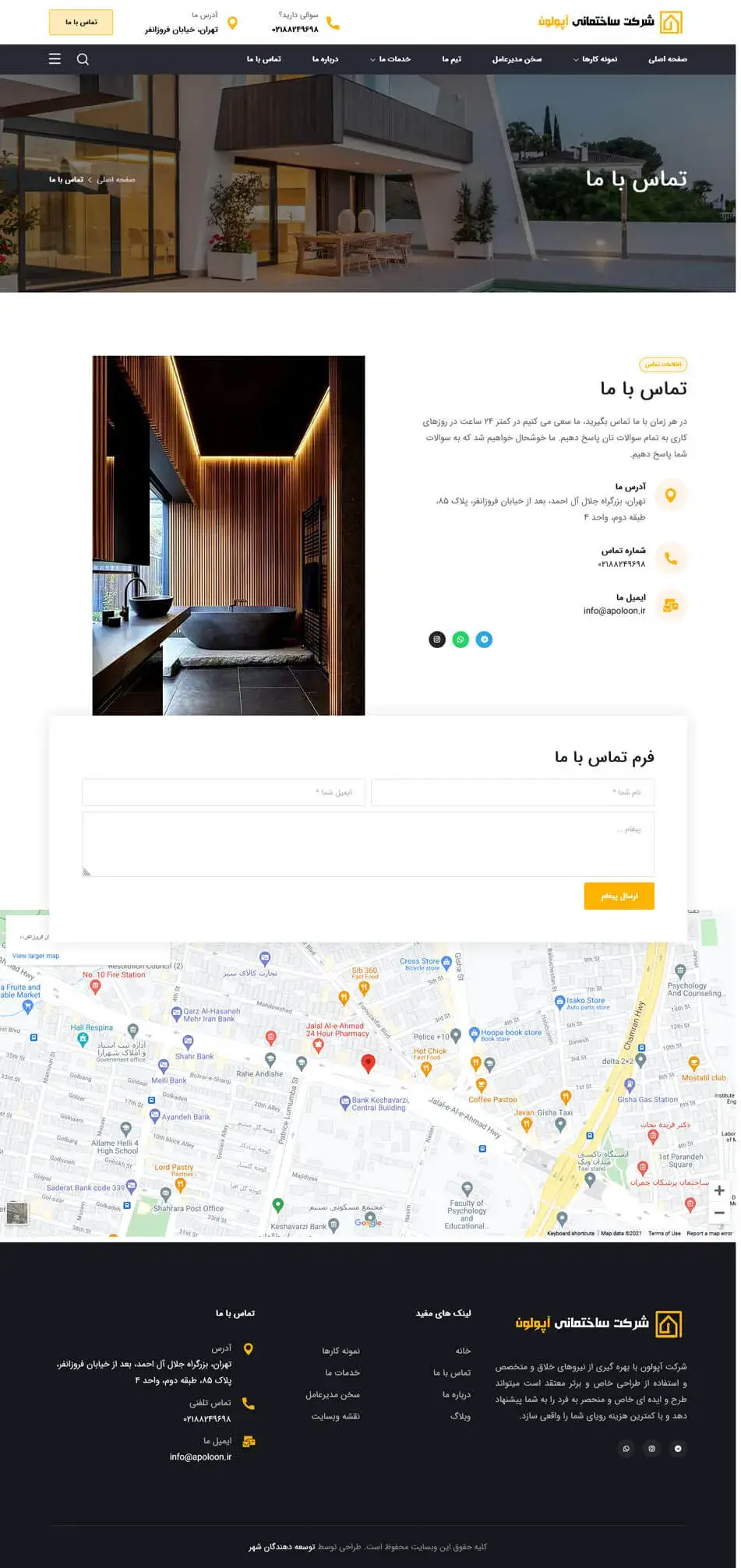Open the hamburger menu icon
This screenshot has height=1568, width=741.
55,59
